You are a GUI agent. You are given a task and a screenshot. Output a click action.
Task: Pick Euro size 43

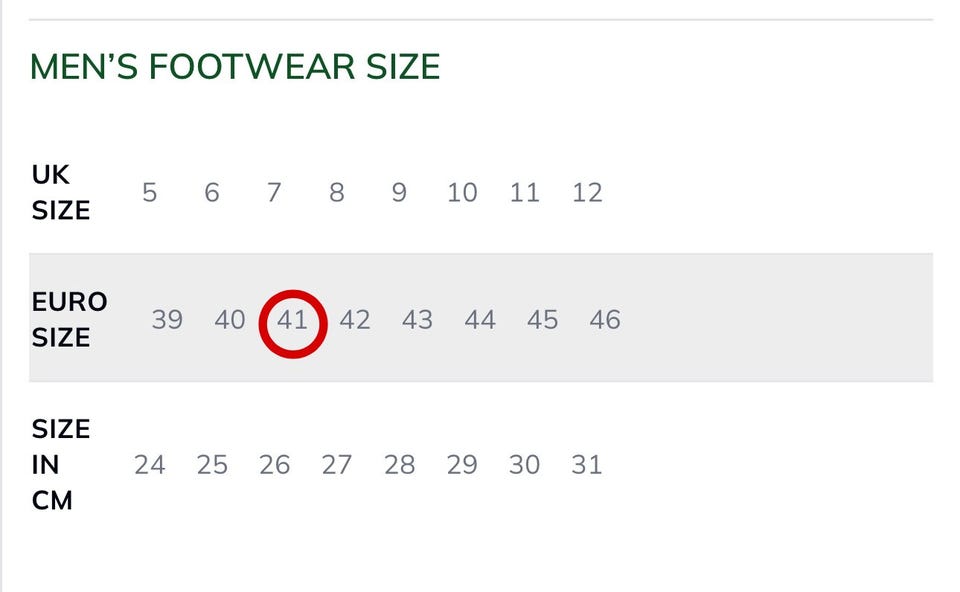[x=417, y=320]
